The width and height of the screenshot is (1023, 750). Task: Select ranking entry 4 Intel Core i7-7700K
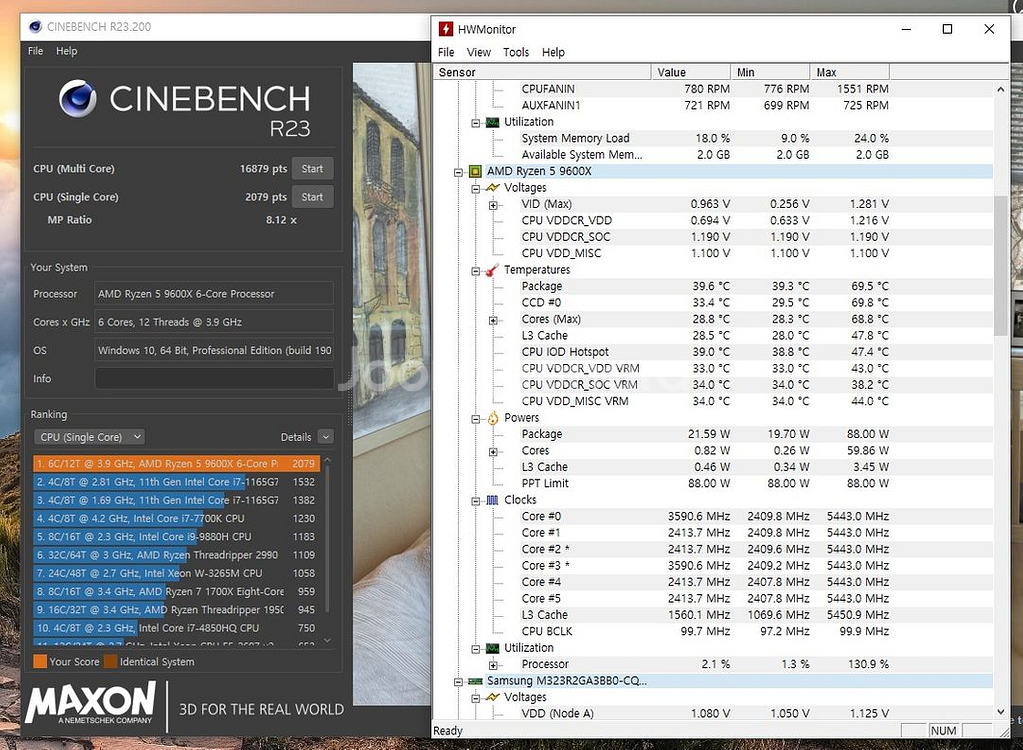tap(176, 518)
